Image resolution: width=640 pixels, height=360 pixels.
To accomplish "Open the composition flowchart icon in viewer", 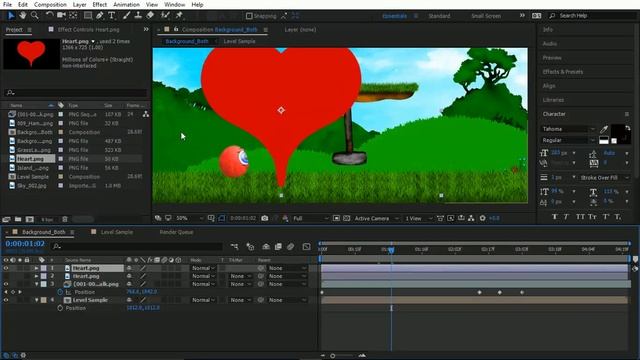I will [471, 218].
